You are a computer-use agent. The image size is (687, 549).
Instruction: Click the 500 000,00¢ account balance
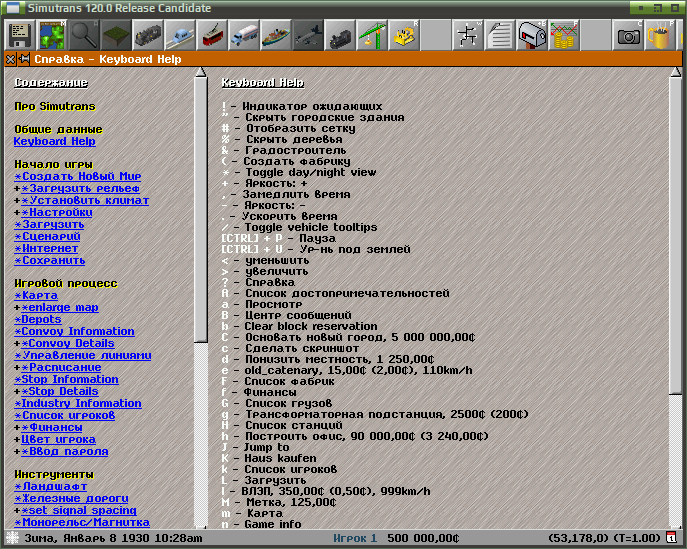click(423, 538)
